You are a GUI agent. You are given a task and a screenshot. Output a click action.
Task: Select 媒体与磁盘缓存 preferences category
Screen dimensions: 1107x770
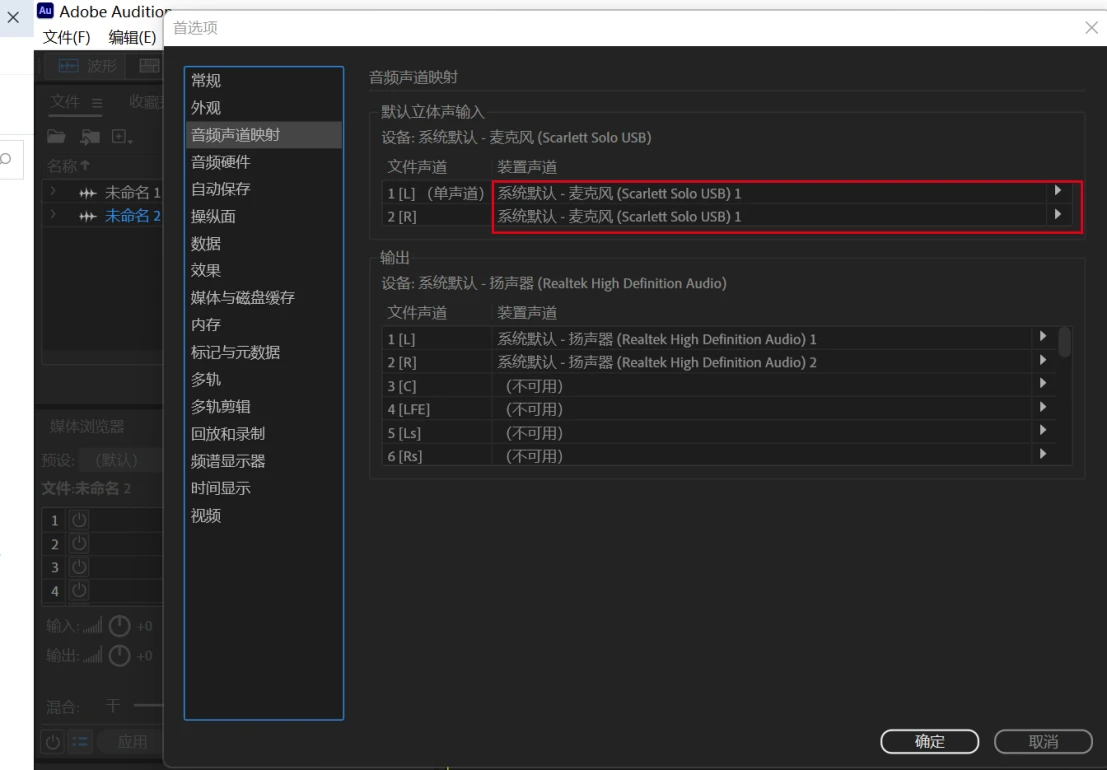(264, 298)
